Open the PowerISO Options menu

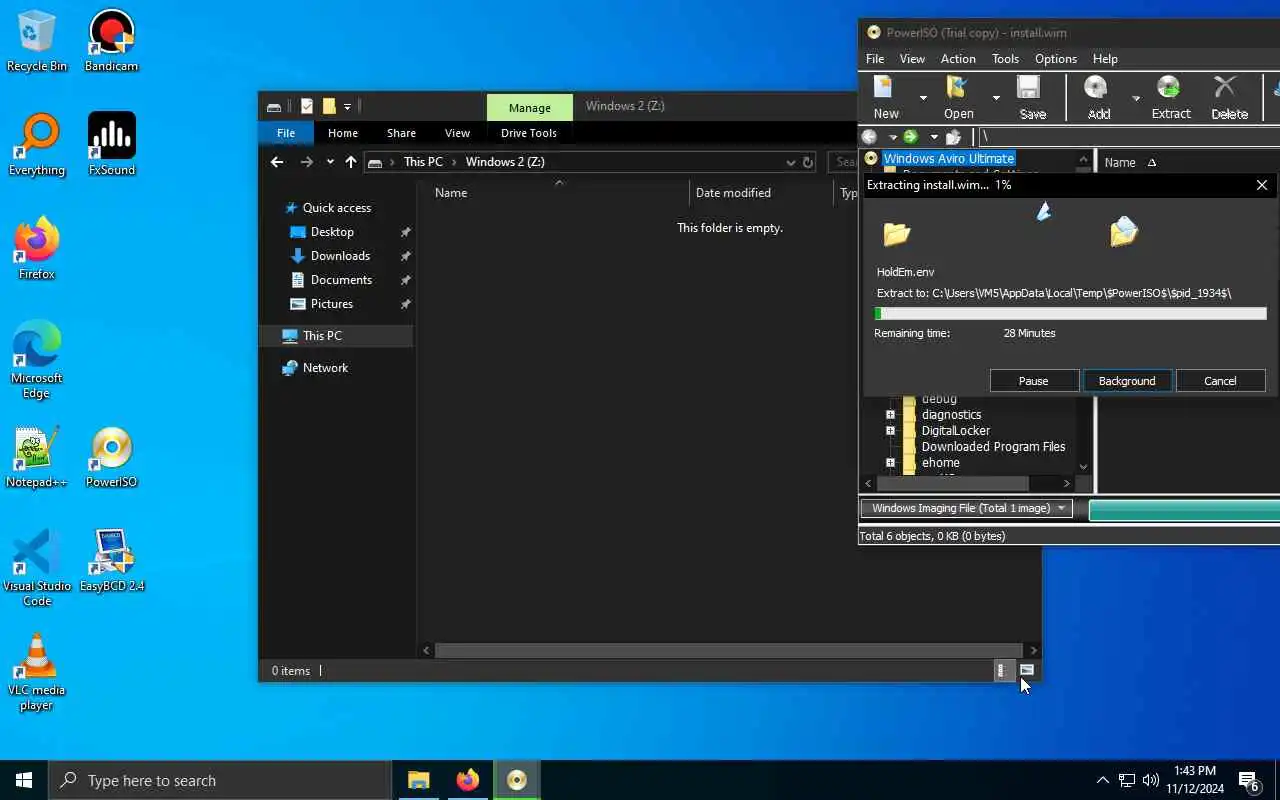[x=1056, y=59]
